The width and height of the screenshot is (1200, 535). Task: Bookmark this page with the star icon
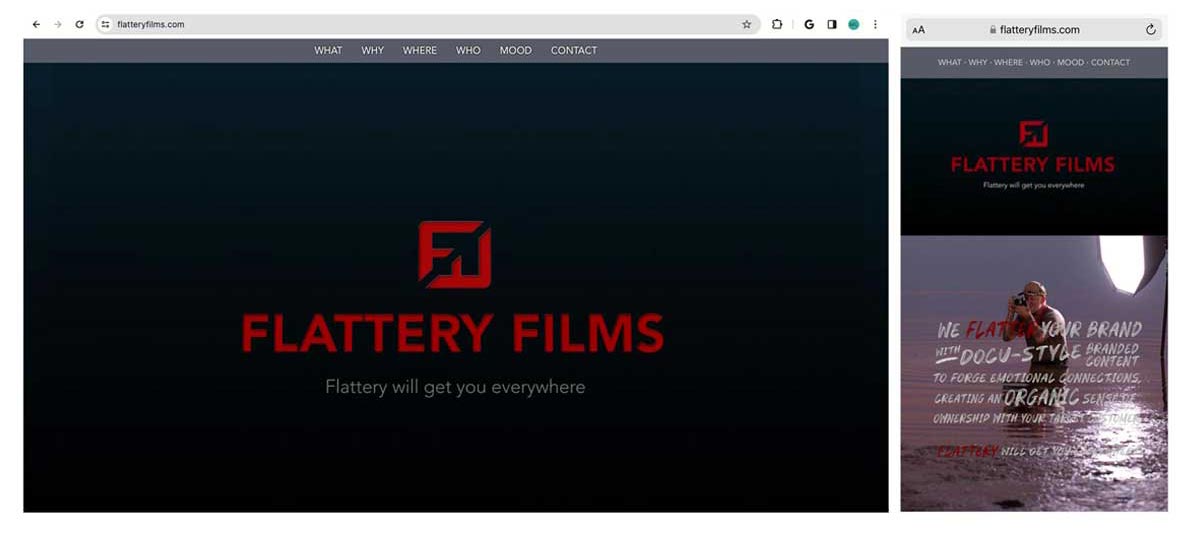746,24
